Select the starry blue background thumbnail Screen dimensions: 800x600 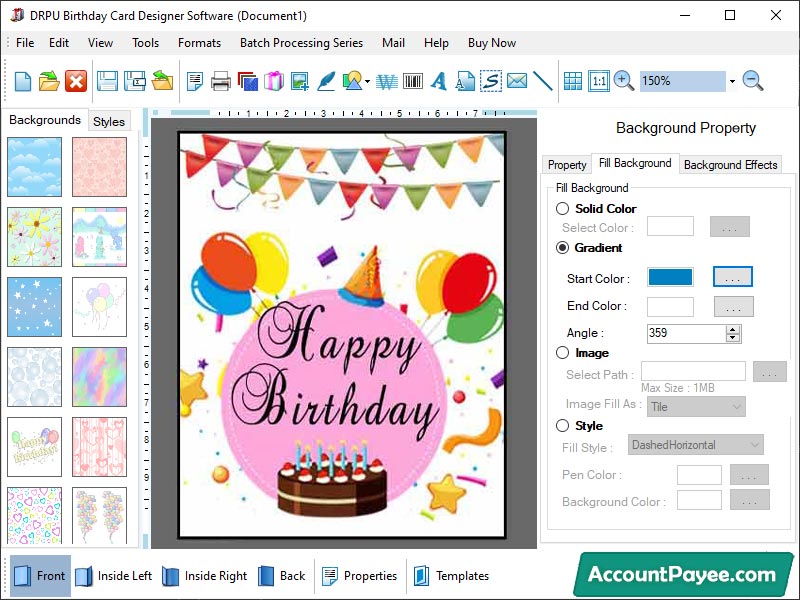pos(35,306)
